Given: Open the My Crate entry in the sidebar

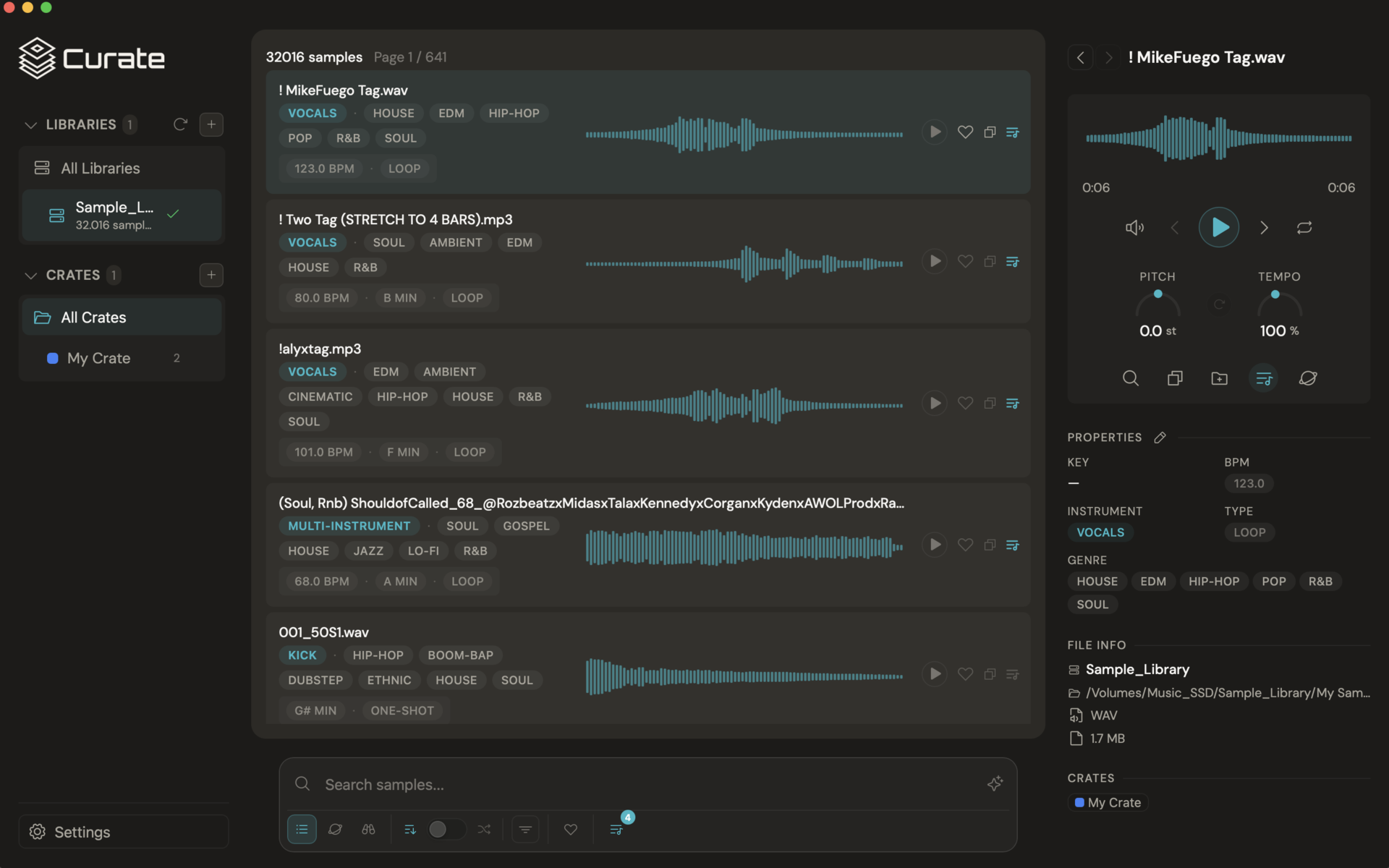Looking at the screenshot, I should click(122, 358).
